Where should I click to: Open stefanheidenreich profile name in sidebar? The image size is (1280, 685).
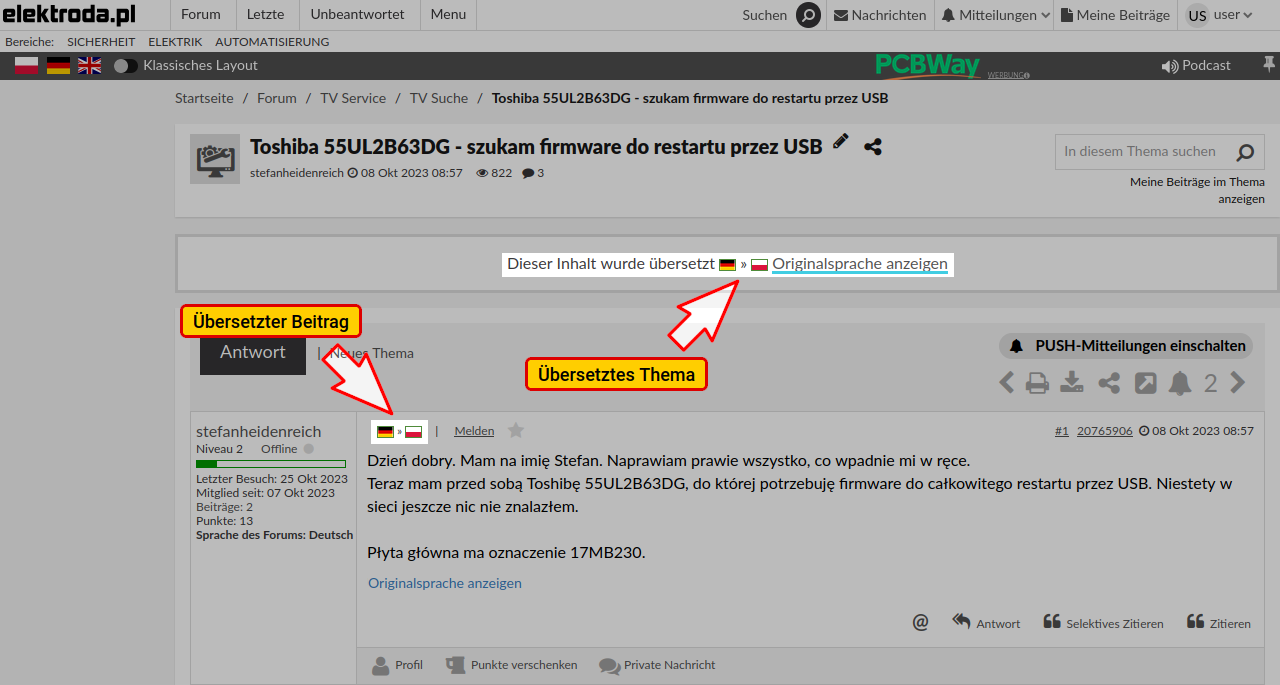coord(259,432)
